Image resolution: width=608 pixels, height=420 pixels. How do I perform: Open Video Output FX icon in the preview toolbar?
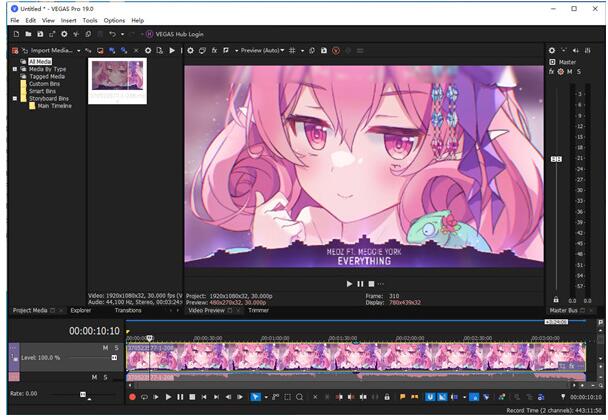tap(214, 50)
